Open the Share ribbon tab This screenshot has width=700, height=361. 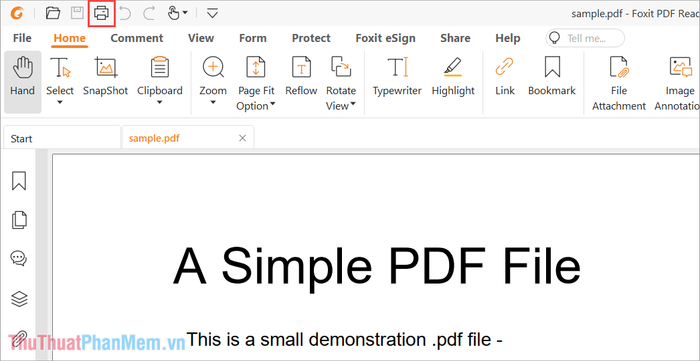(x=455, y=38)
